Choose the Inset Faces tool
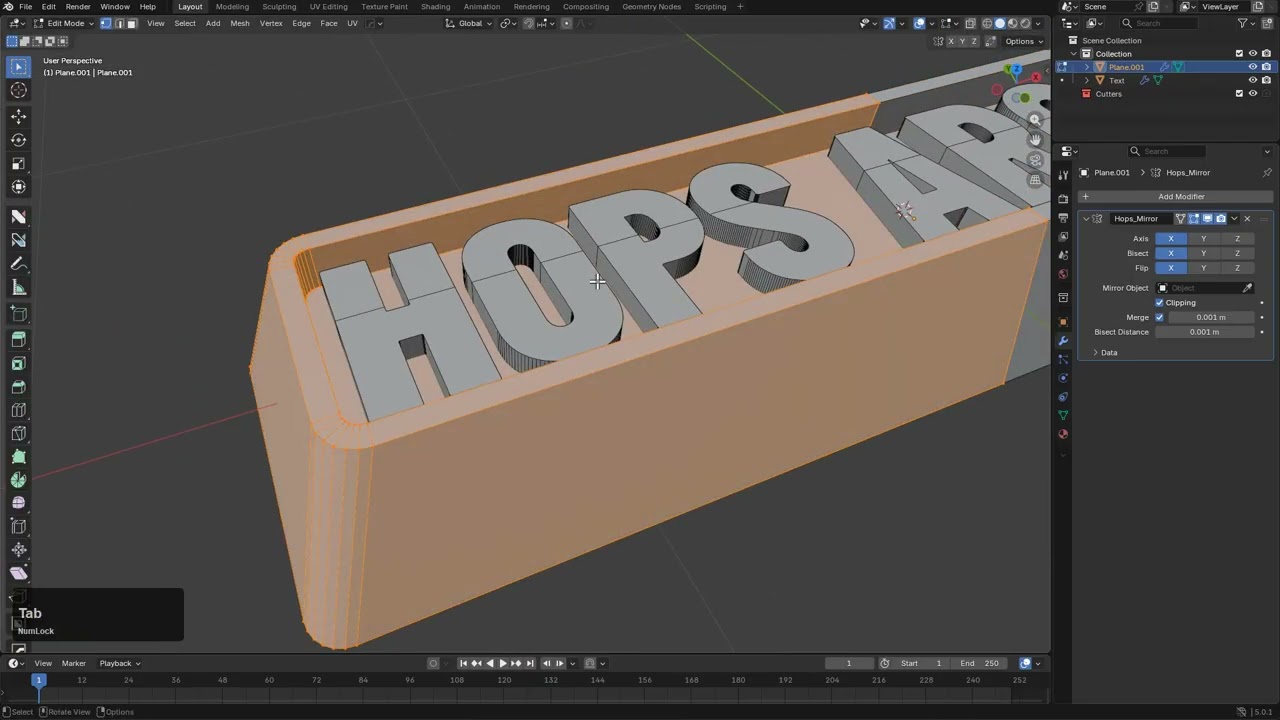1280x720 pixels. tap(18, 363)
